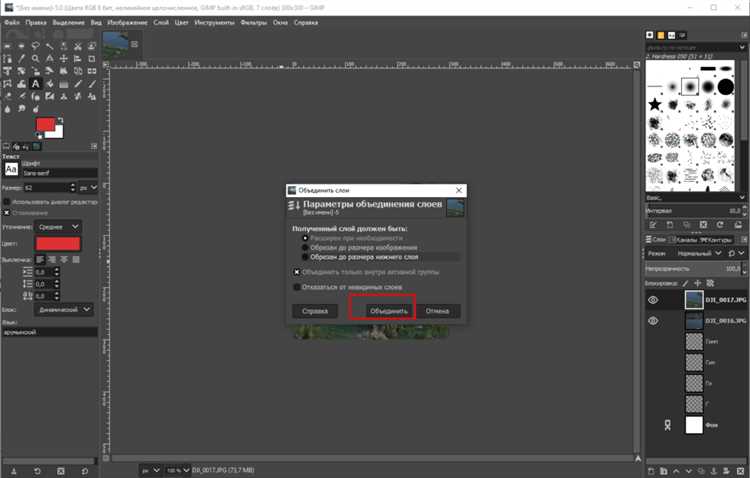The width and height of the screenshot is (750, 478).
Task: Select left text justification
Action: (40, 260)
